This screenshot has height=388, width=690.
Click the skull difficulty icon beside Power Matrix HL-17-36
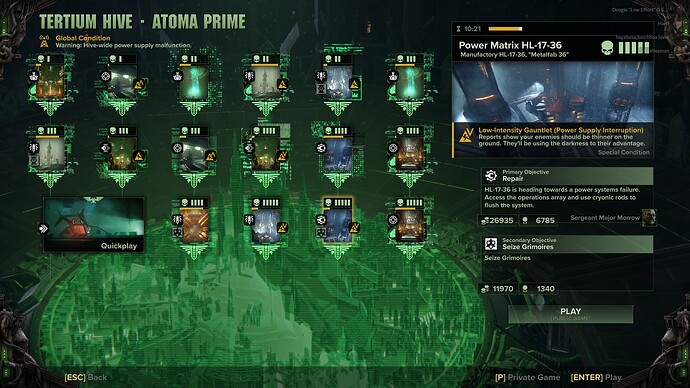click(x=607, y=48)
